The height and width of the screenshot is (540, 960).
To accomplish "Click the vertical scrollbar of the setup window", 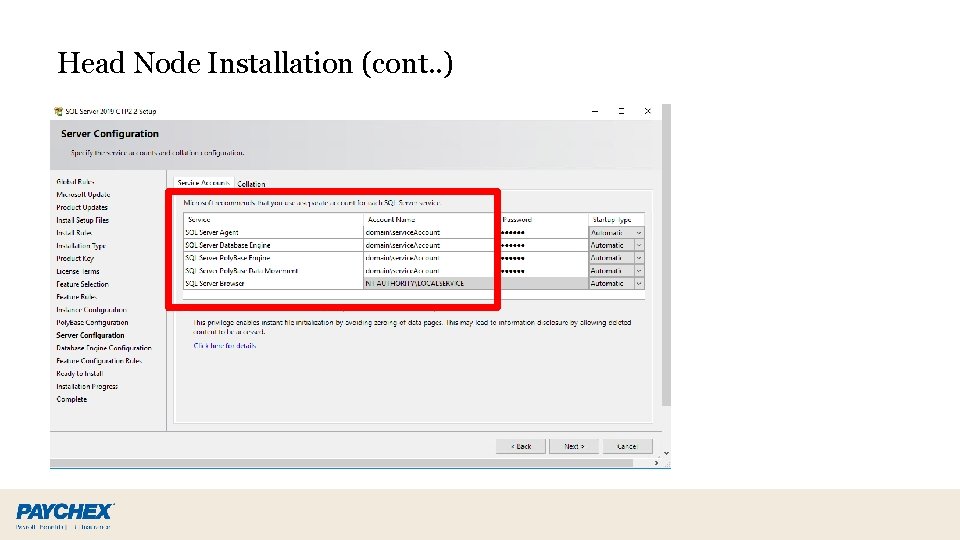I will (666, 255).
